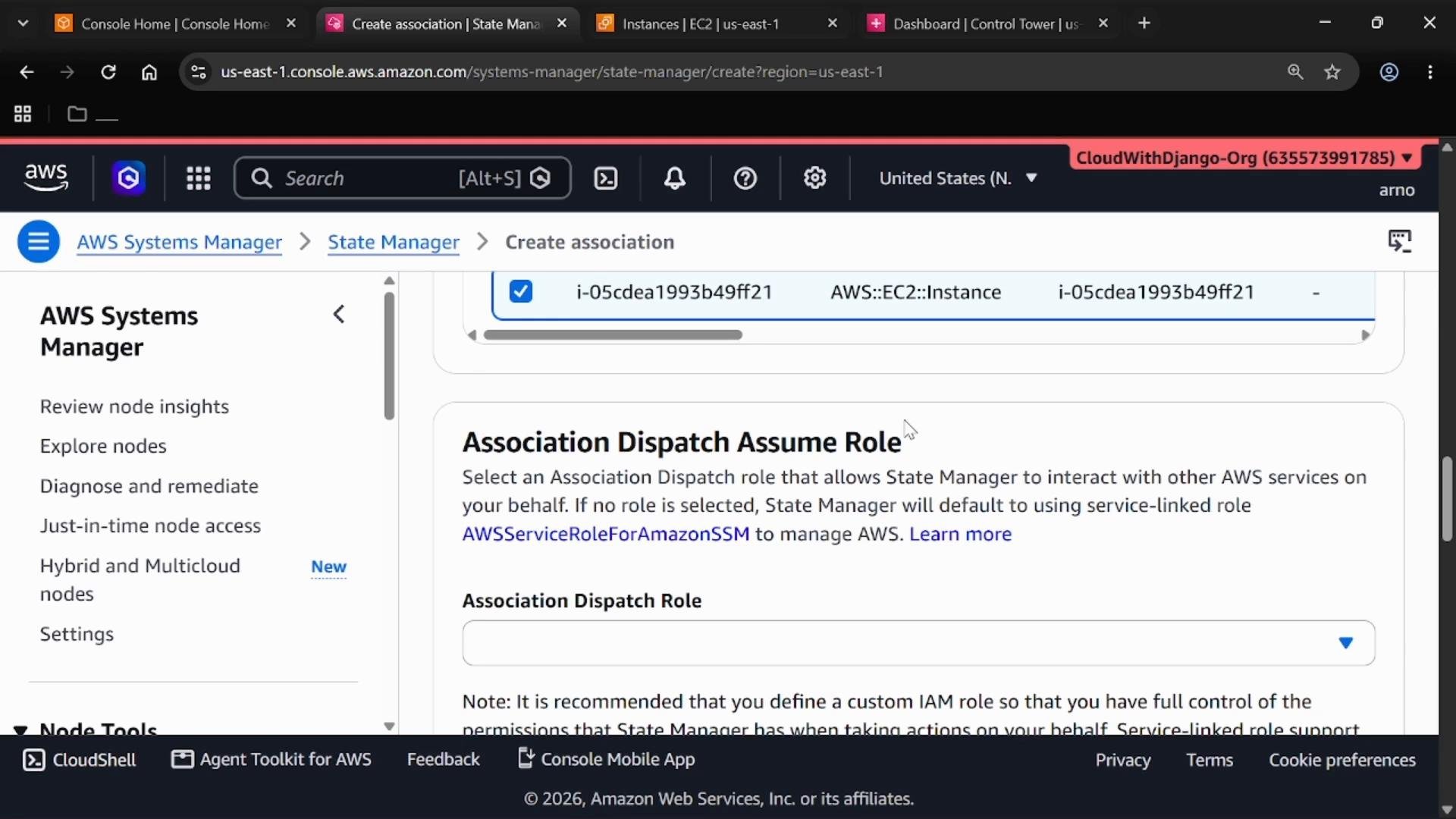
Task: Open the browser apps grid in bookmarks bar
Action: coord(23,114)
